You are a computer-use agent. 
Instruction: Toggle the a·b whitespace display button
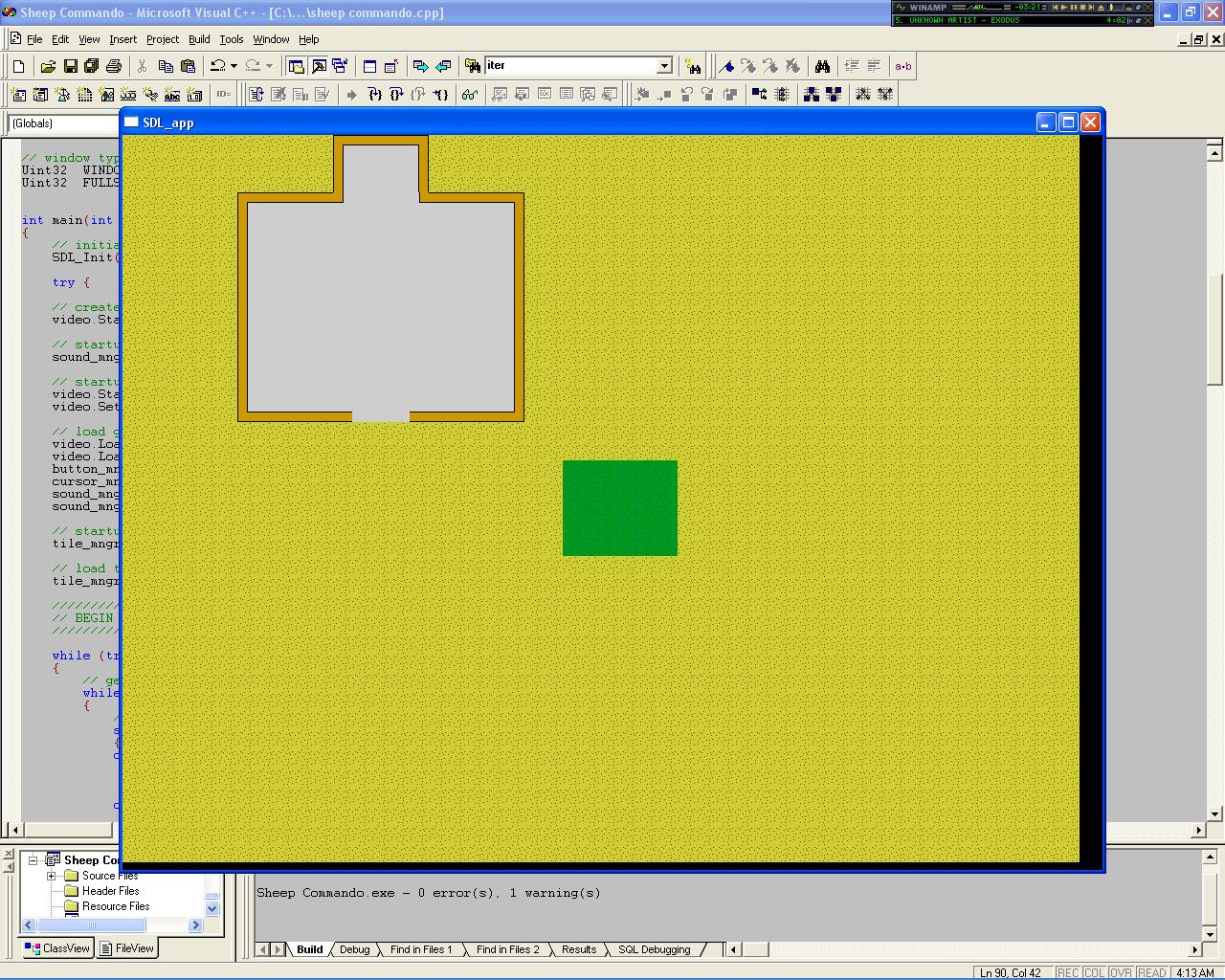tap(902, 66)
